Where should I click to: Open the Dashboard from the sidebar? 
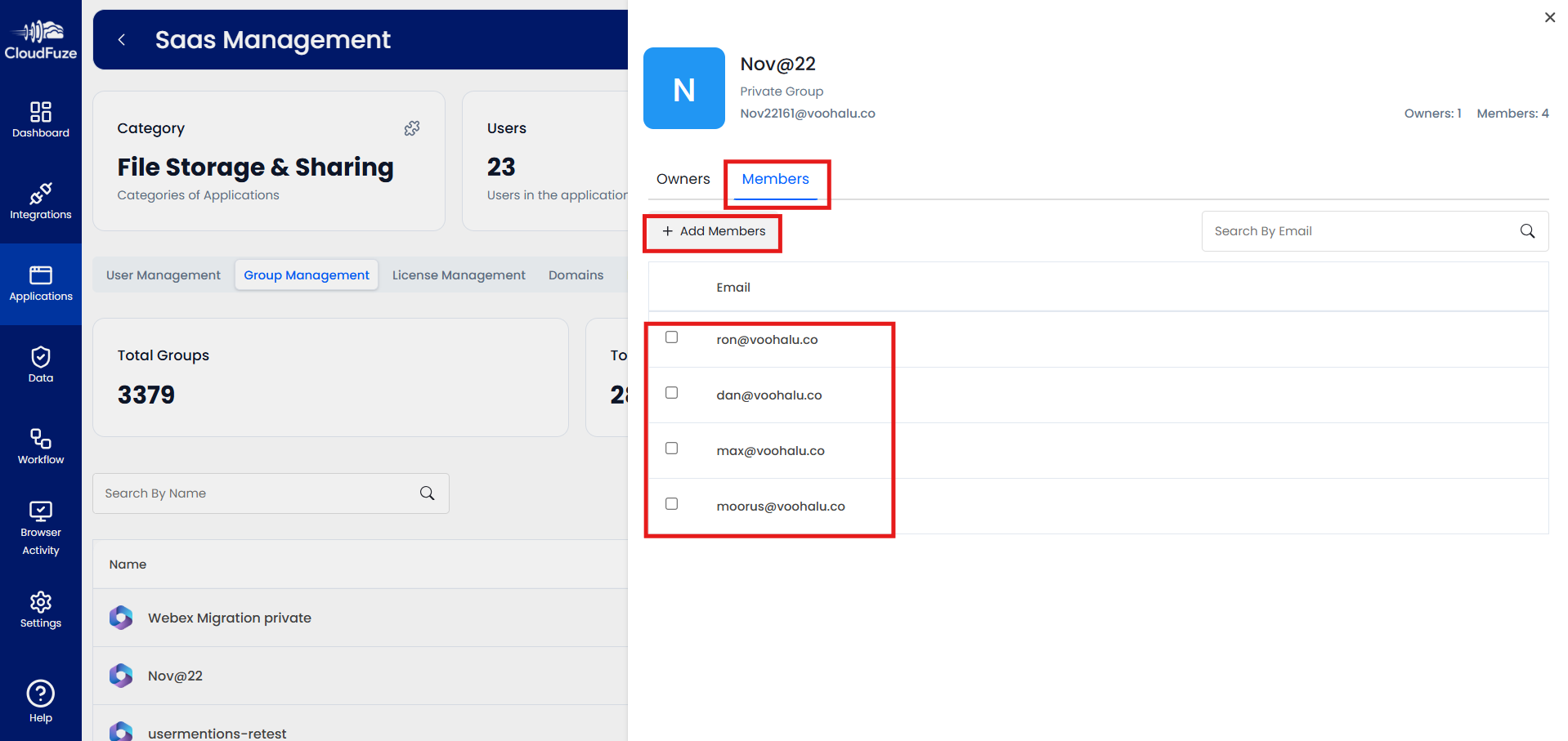coord(40,118)
